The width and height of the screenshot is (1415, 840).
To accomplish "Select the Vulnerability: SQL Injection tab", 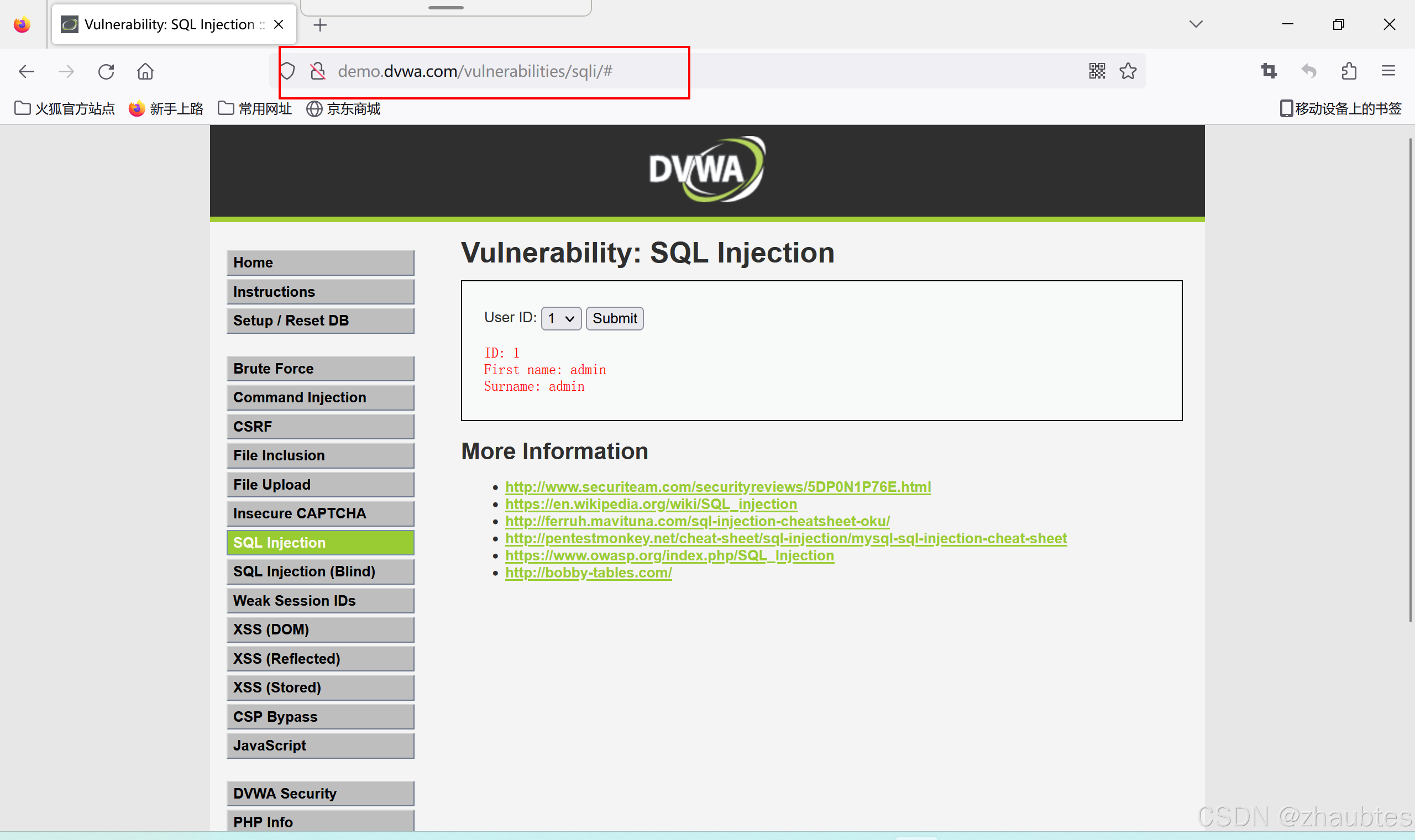I will (164, 24).
